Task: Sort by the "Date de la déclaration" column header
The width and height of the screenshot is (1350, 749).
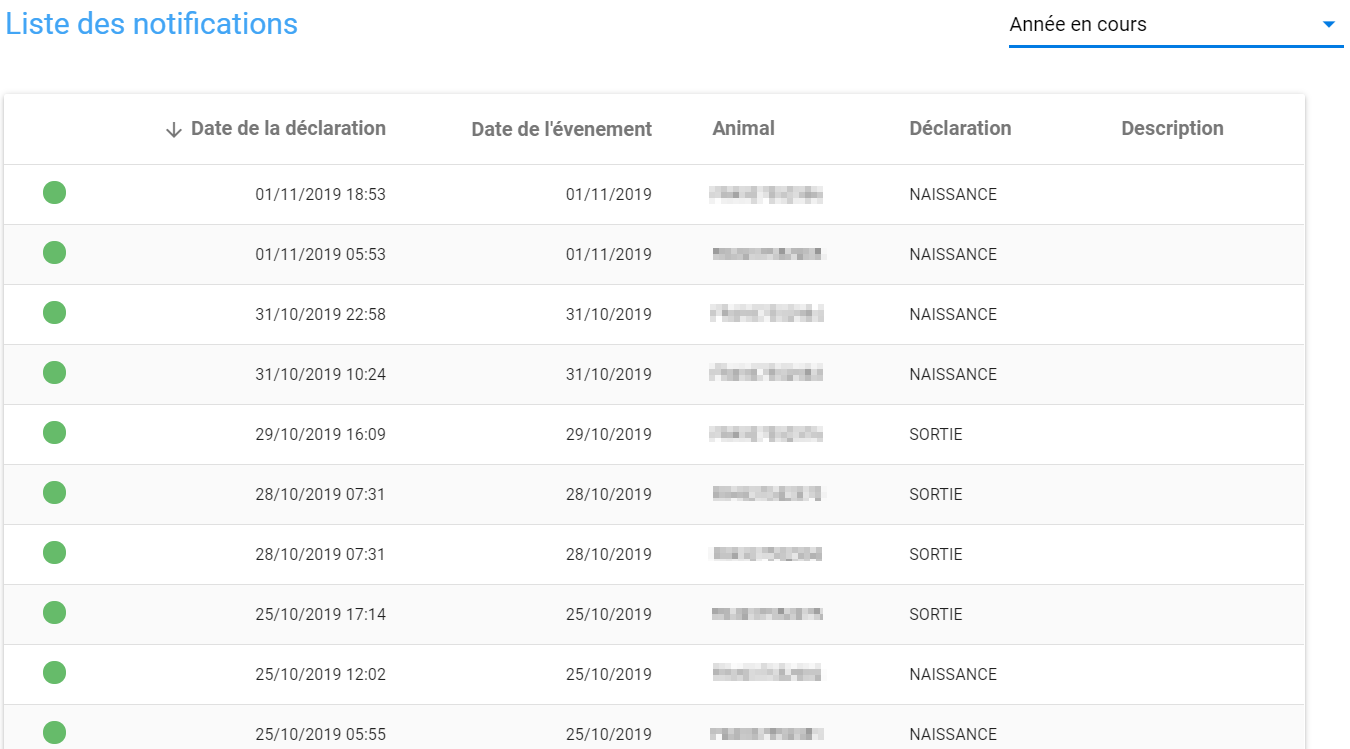Action: click(x=288, y=128)
